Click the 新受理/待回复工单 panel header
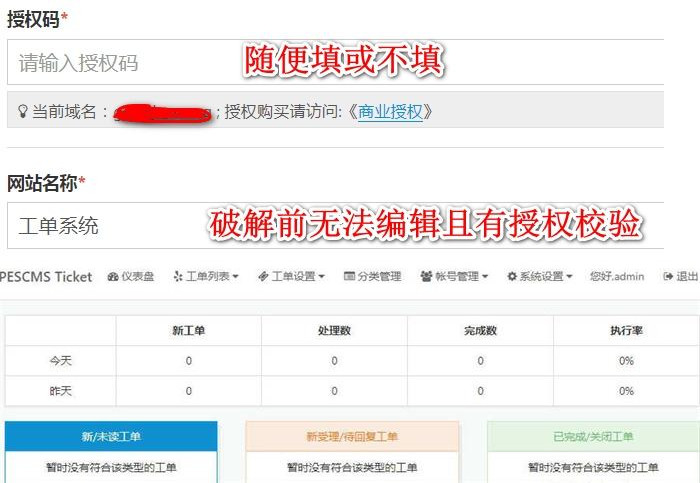 [x=352, y=436]
